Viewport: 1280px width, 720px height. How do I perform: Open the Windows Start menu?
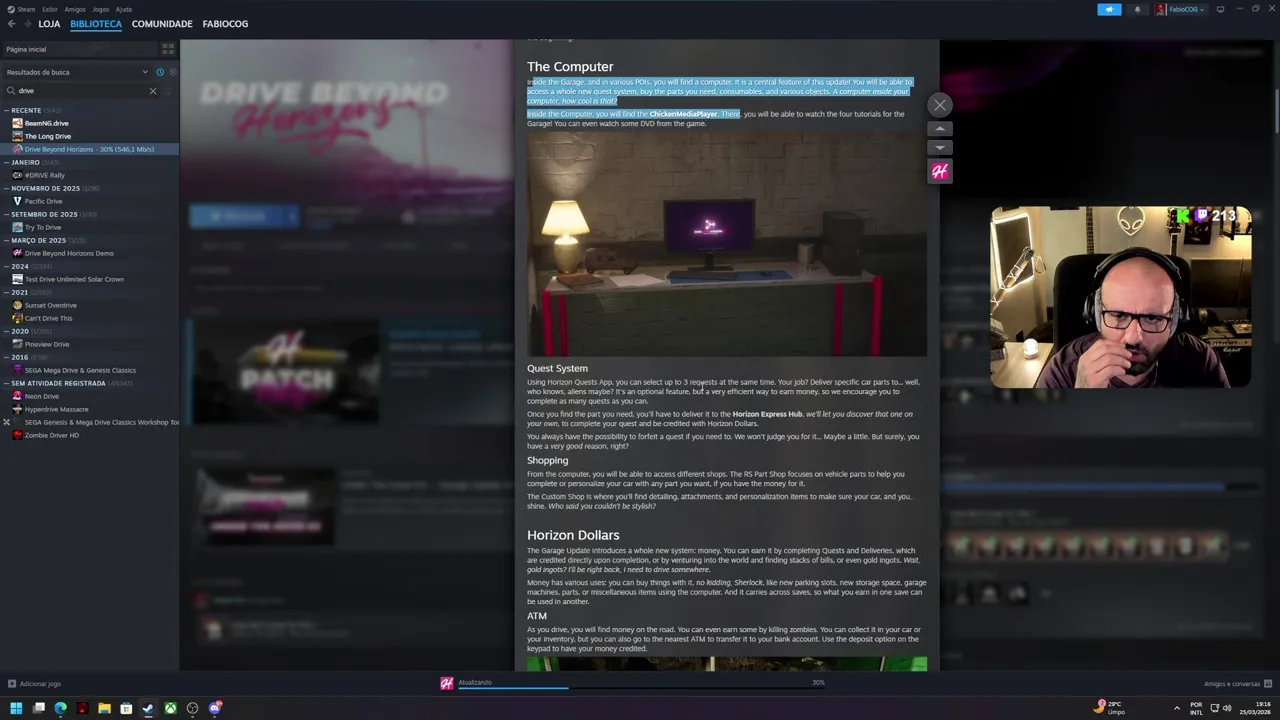pos(16,708)
